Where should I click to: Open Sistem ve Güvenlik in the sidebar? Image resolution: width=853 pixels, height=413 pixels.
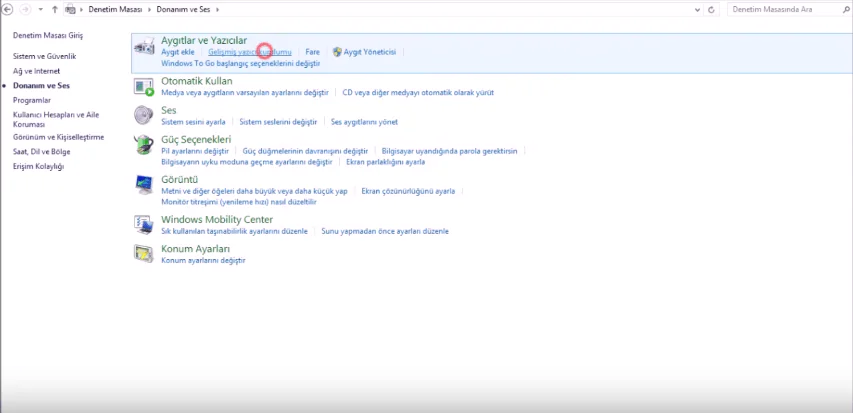[x=45, y=57]
